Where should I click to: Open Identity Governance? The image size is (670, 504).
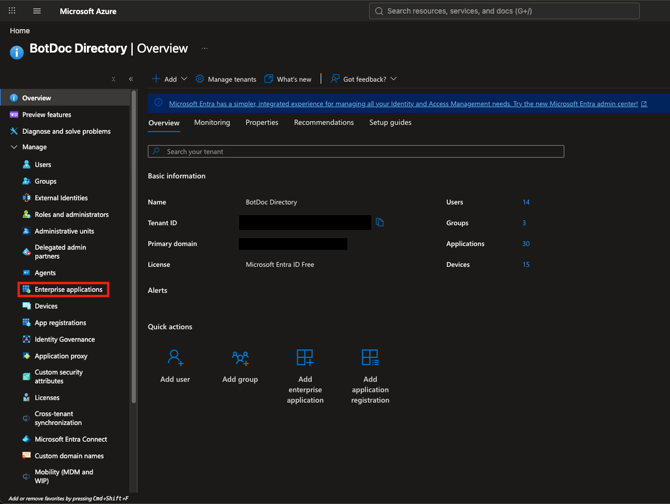click(65, 339)
